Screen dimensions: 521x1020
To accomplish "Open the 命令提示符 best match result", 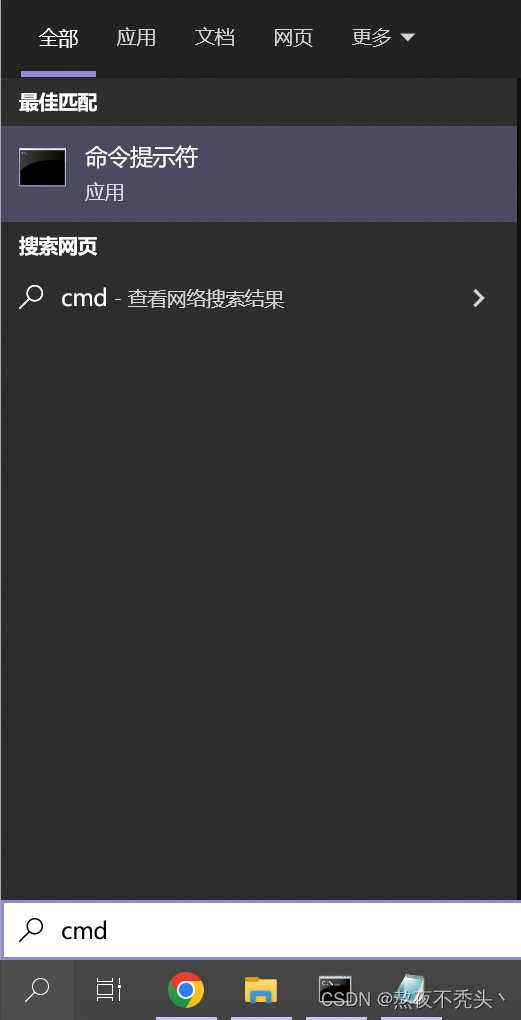I will [x=260, y=174].
